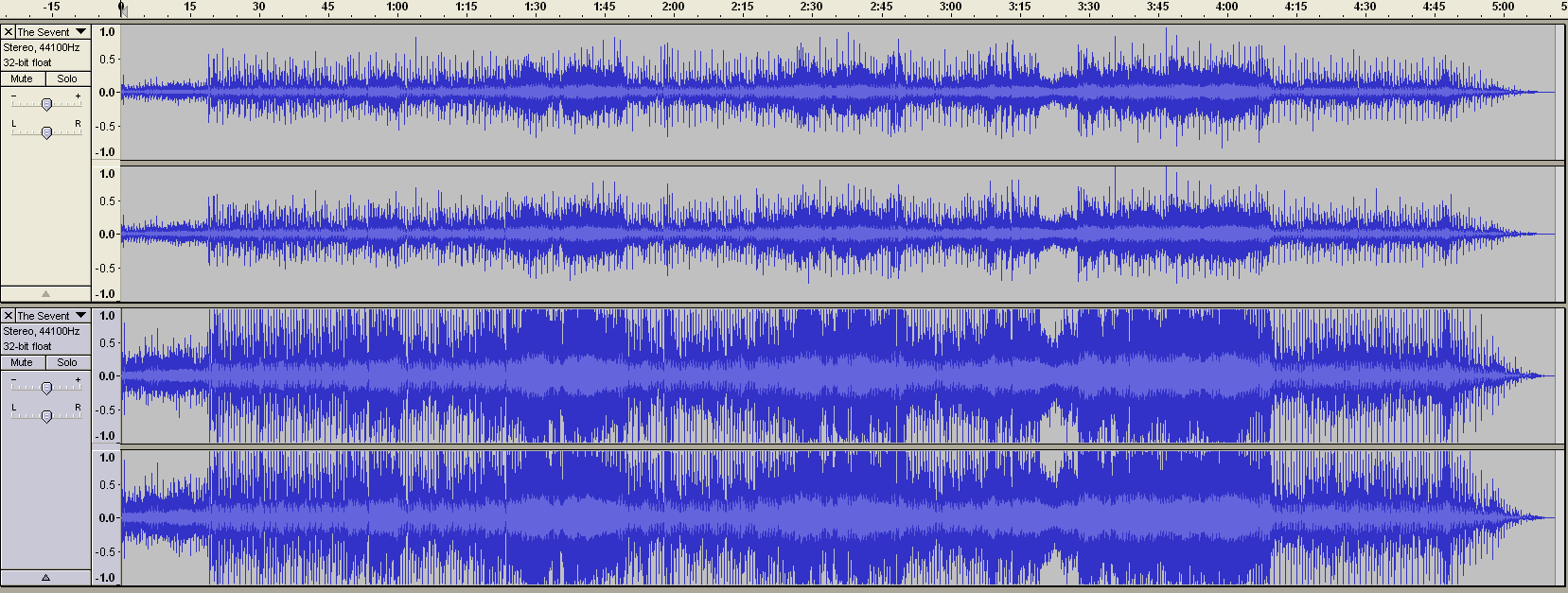Click inside the second track's lower channel waveform
This screenshot has height=593, width=1568.
pyautogui.click(x=837, y=517)
